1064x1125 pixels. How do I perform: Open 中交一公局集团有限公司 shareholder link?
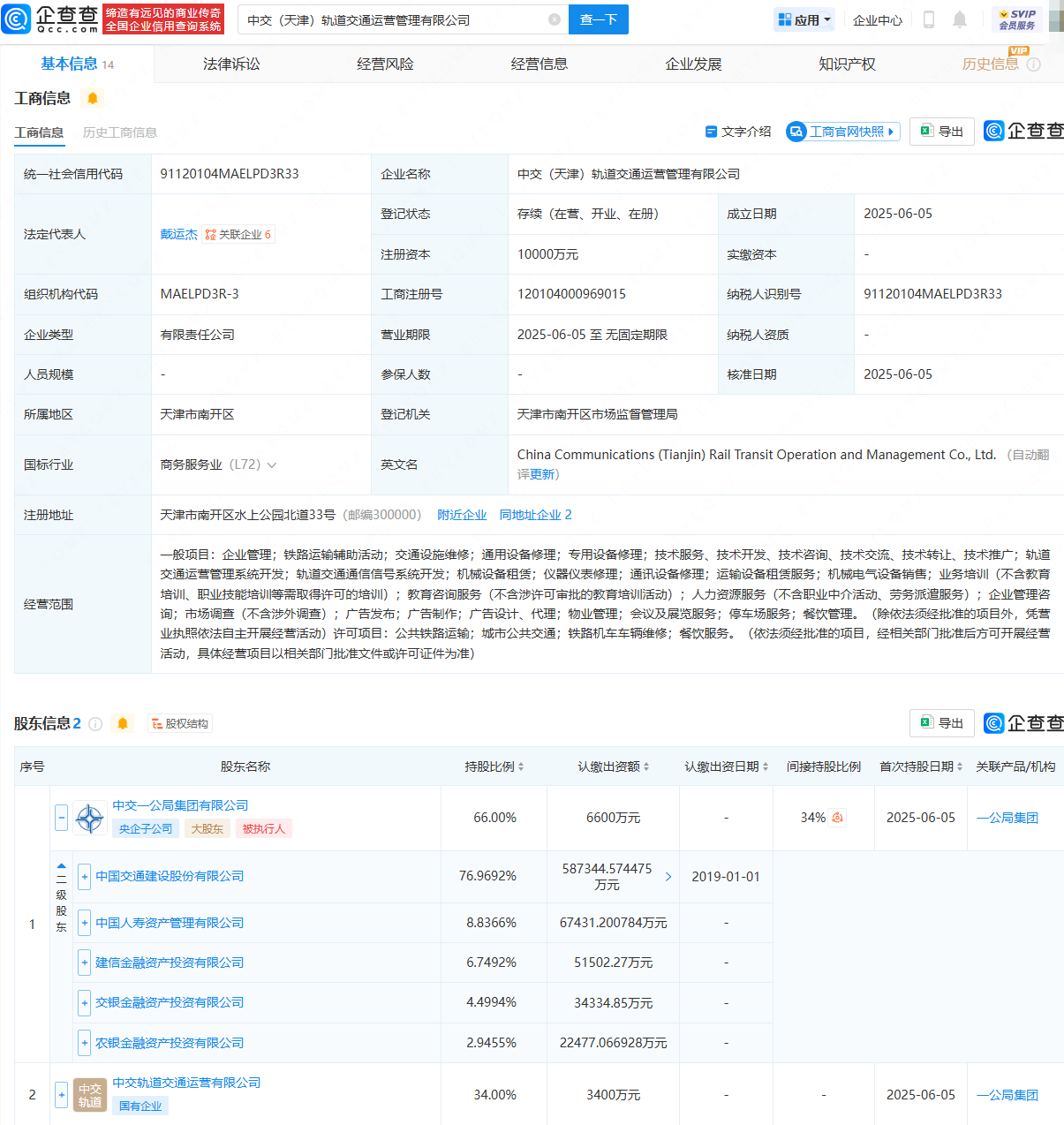[x=180, y=805]
